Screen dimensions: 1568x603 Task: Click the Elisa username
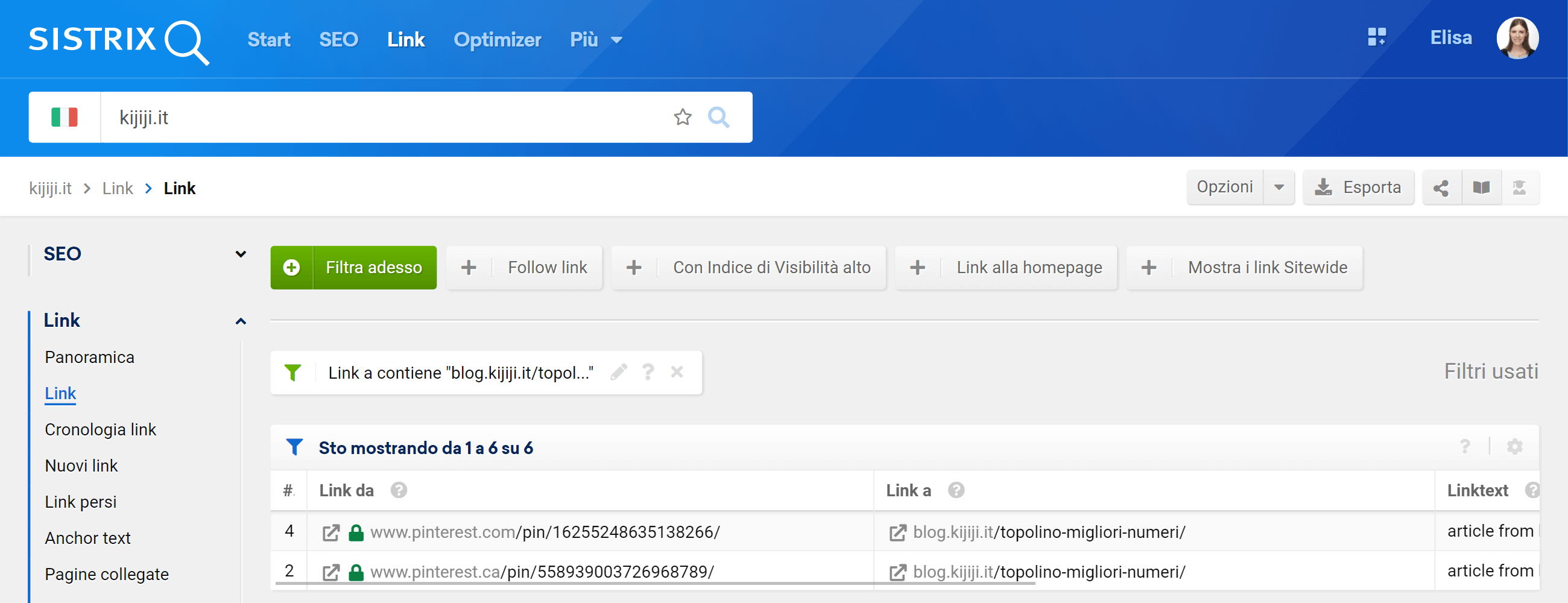coord(1450,38)
